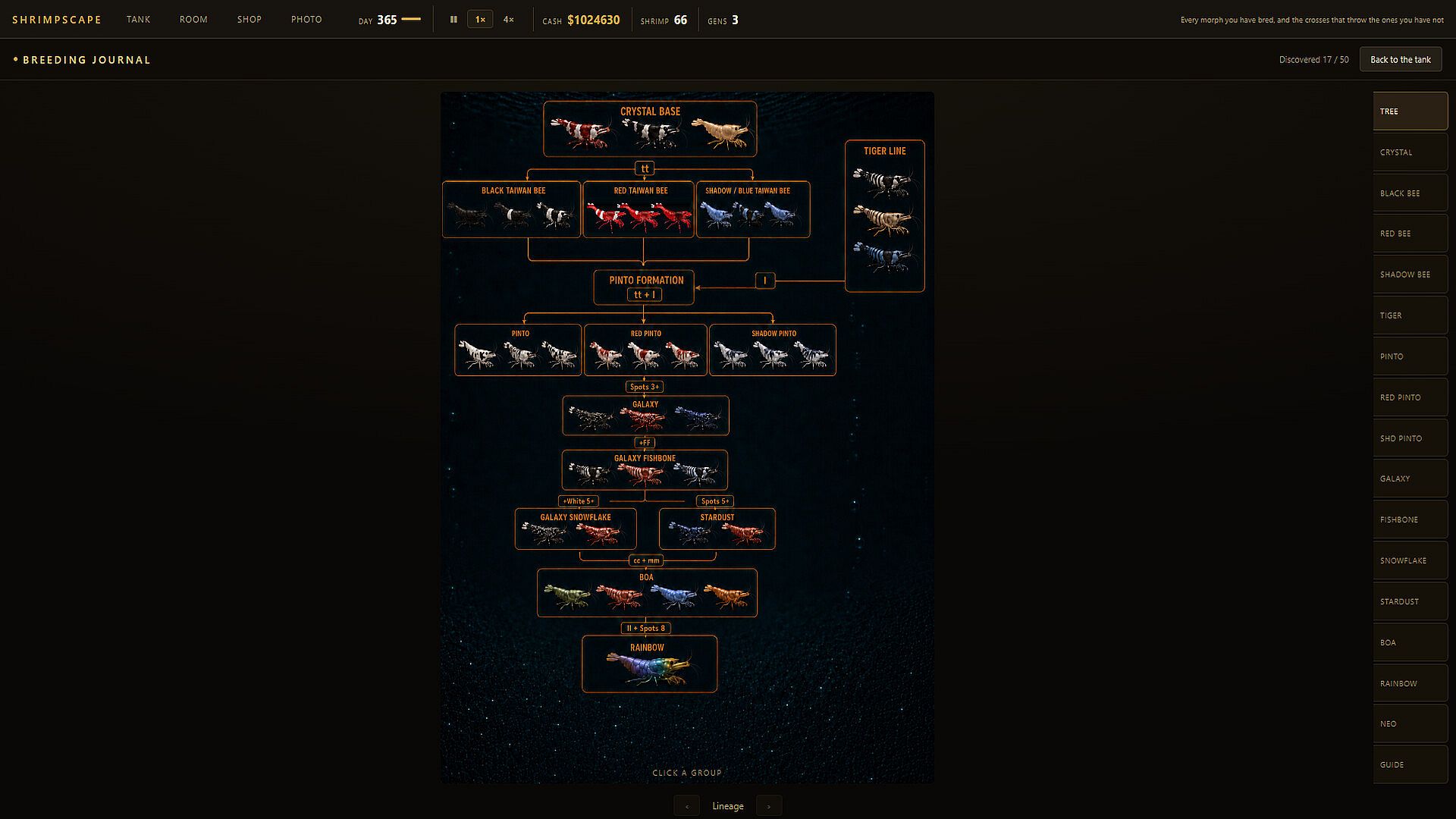Viewport: 1456px width, 819px height.
Task: Click the Rainbow shrimp group
Action: 649,664
